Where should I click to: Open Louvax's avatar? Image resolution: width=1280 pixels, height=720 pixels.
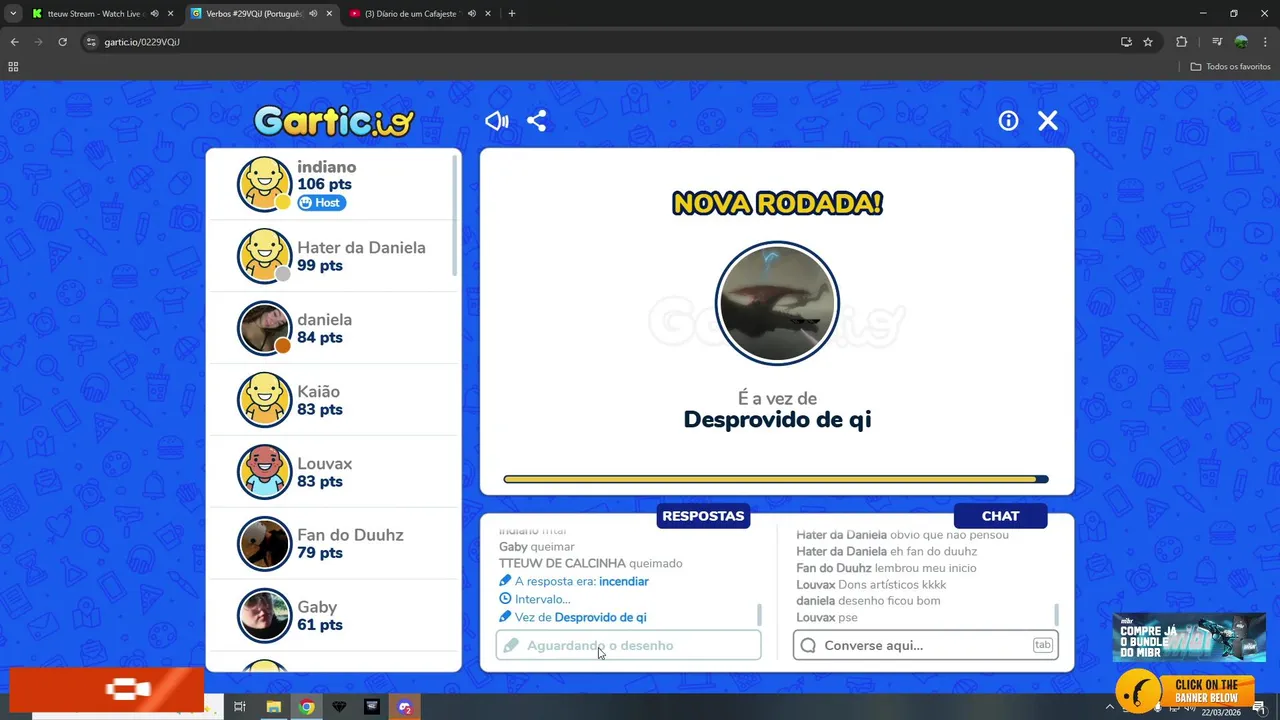click(x=264, y=472)
